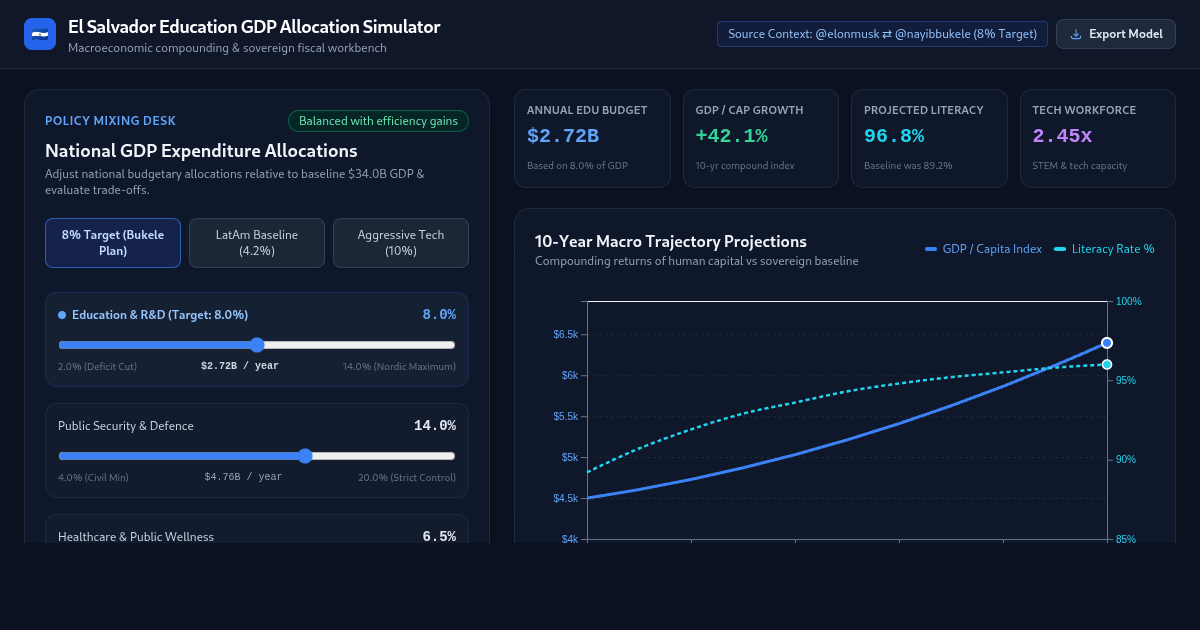
Task: Click the El Salvador flag app logo
Action: pos(40,34)
